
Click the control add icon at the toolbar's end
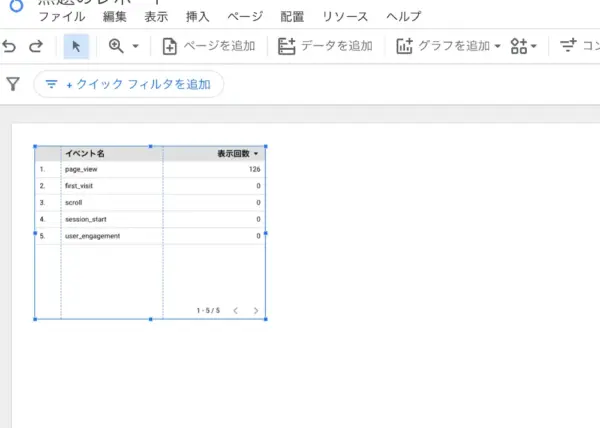tap(568, 46)
